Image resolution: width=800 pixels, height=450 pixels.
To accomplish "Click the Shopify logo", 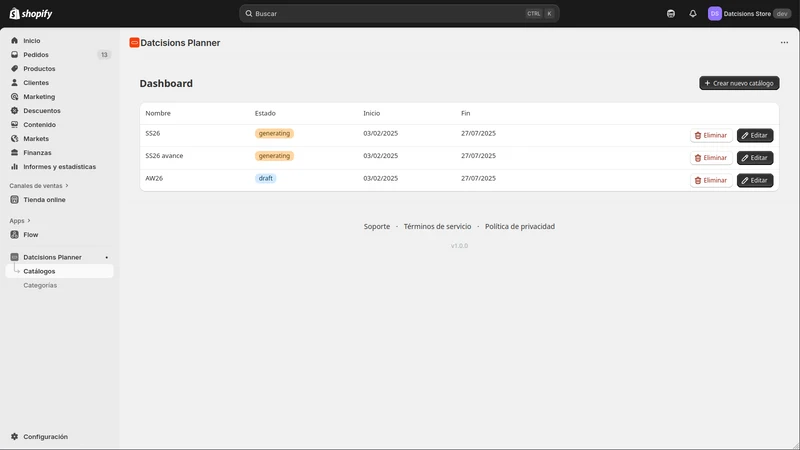I will click(31, 14).
